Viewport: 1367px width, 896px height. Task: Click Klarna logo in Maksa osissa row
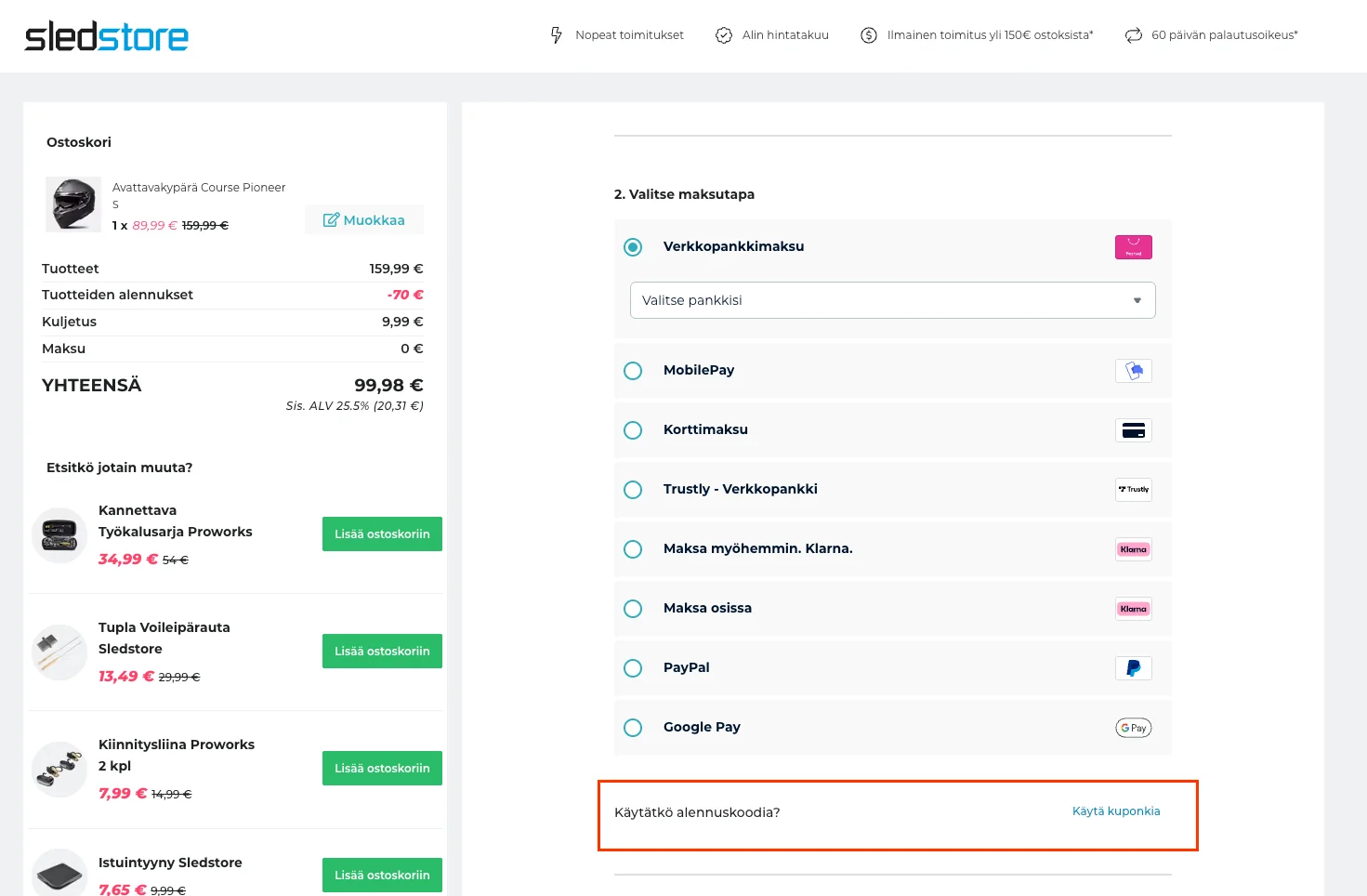(x=1134, y=609)
